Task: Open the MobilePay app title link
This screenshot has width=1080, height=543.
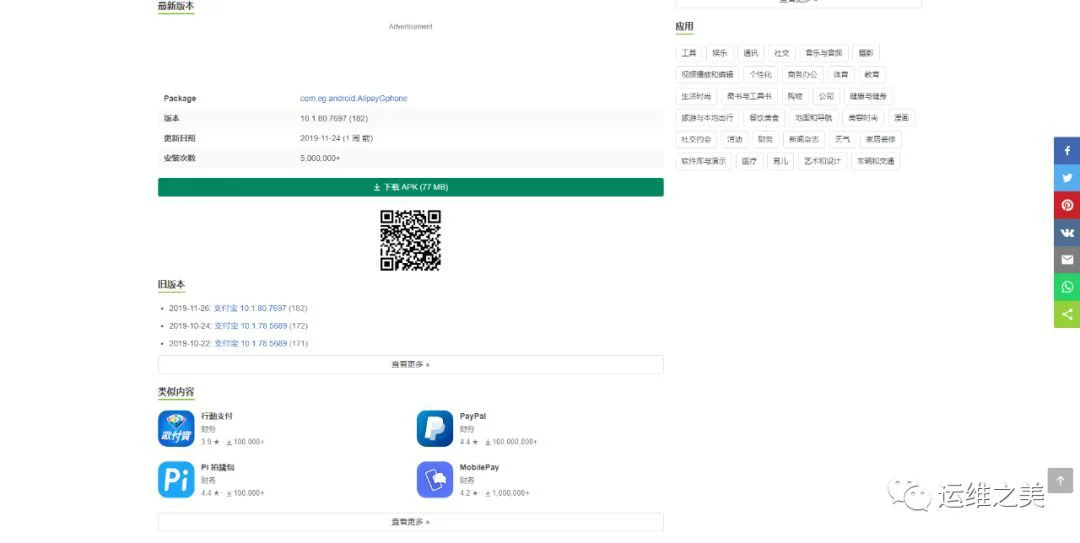Action: 479,467
